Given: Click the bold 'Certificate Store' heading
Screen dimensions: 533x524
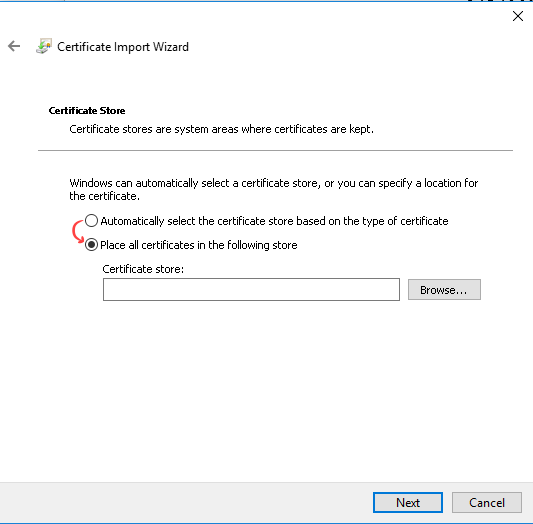Looking at the screenshot, I should click(87, 110).
